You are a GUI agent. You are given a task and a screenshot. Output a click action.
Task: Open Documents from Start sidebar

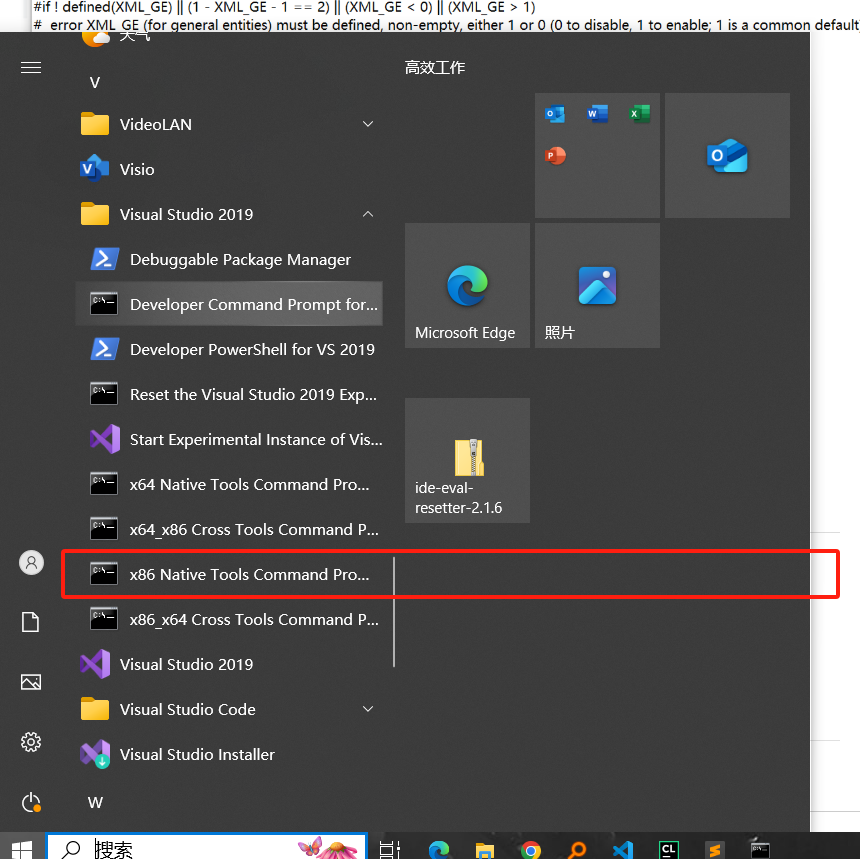[31, 623]
